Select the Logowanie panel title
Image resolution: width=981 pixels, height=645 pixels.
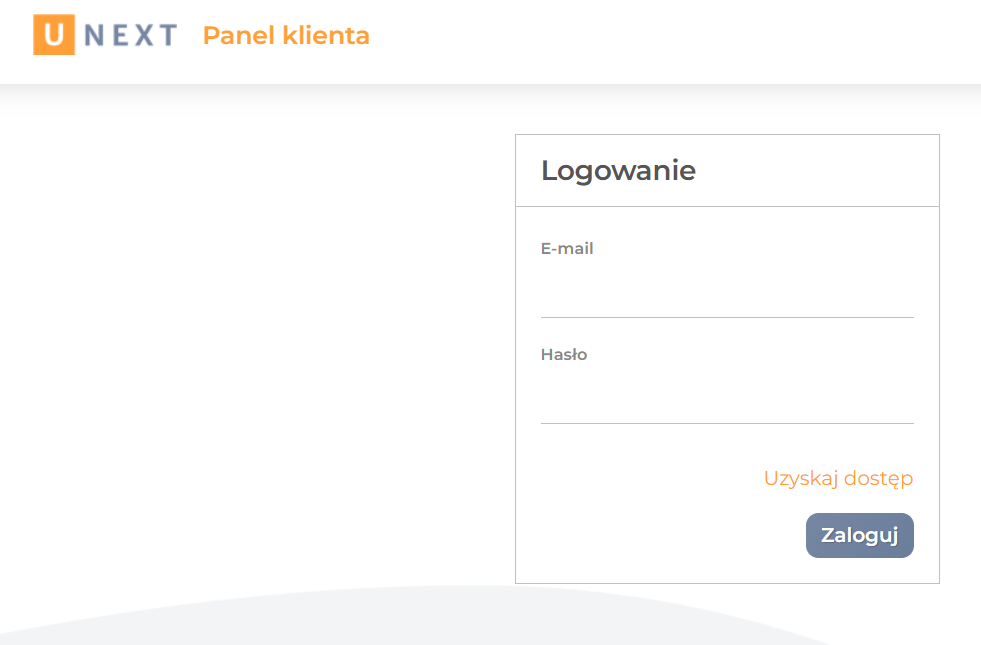618,170
